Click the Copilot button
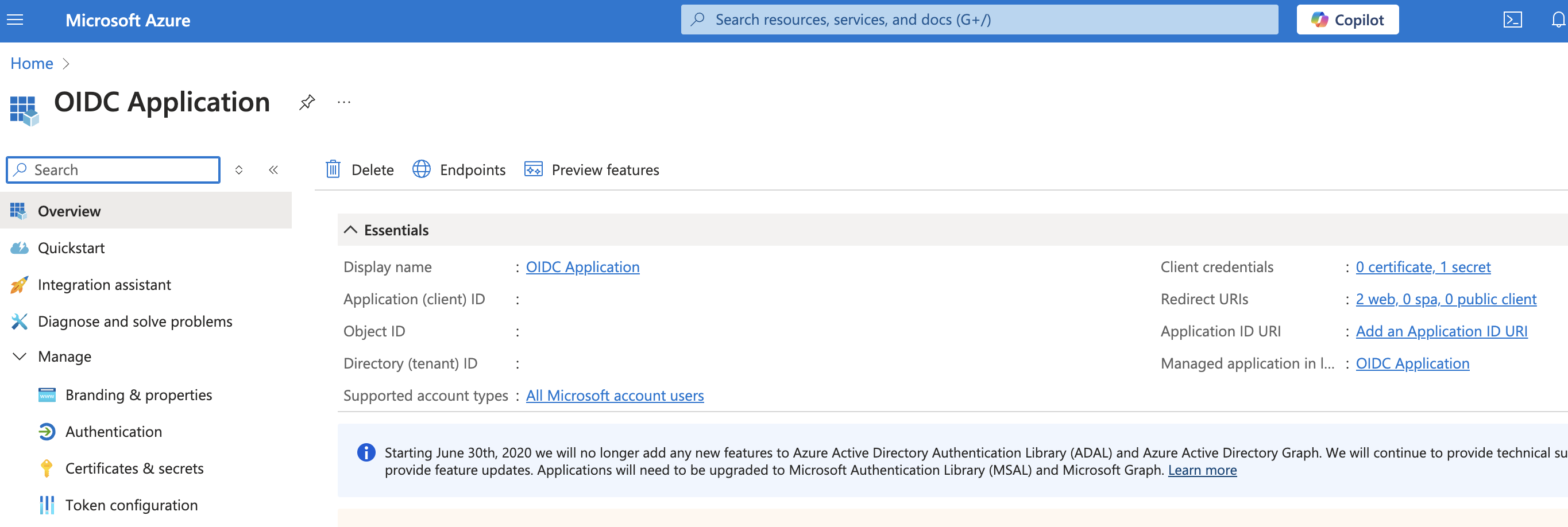The image size is (1568, 527). [1347, 20]
